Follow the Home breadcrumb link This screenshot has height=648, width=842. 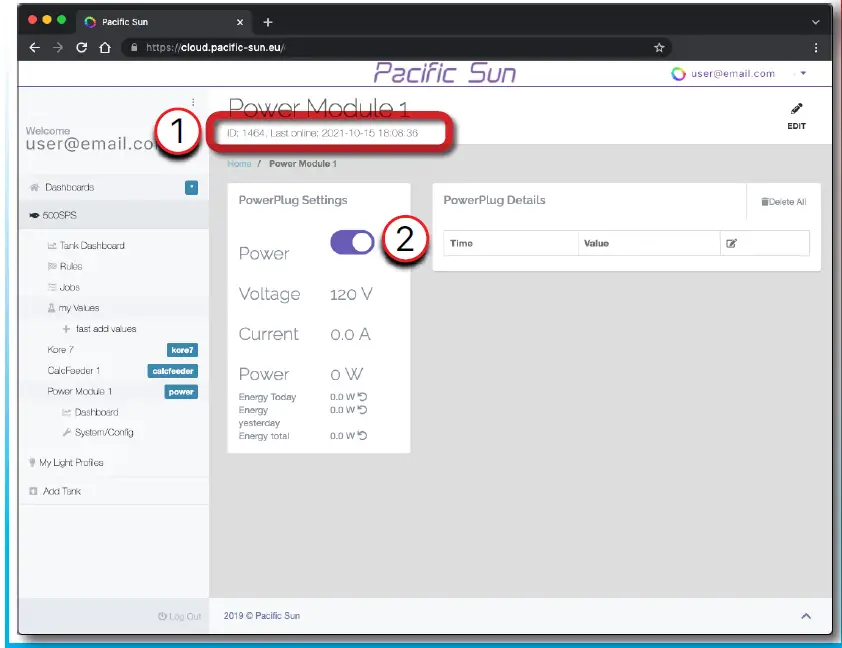(239, 164)
